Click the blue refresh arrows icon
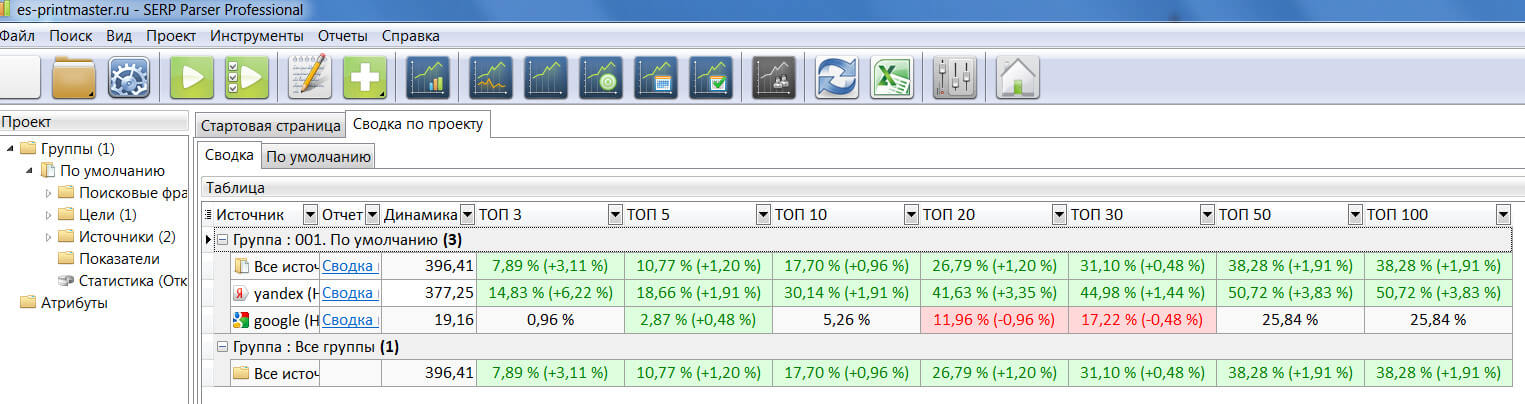This screenshot has height=404, width=1525. click(x=838, y=77)
